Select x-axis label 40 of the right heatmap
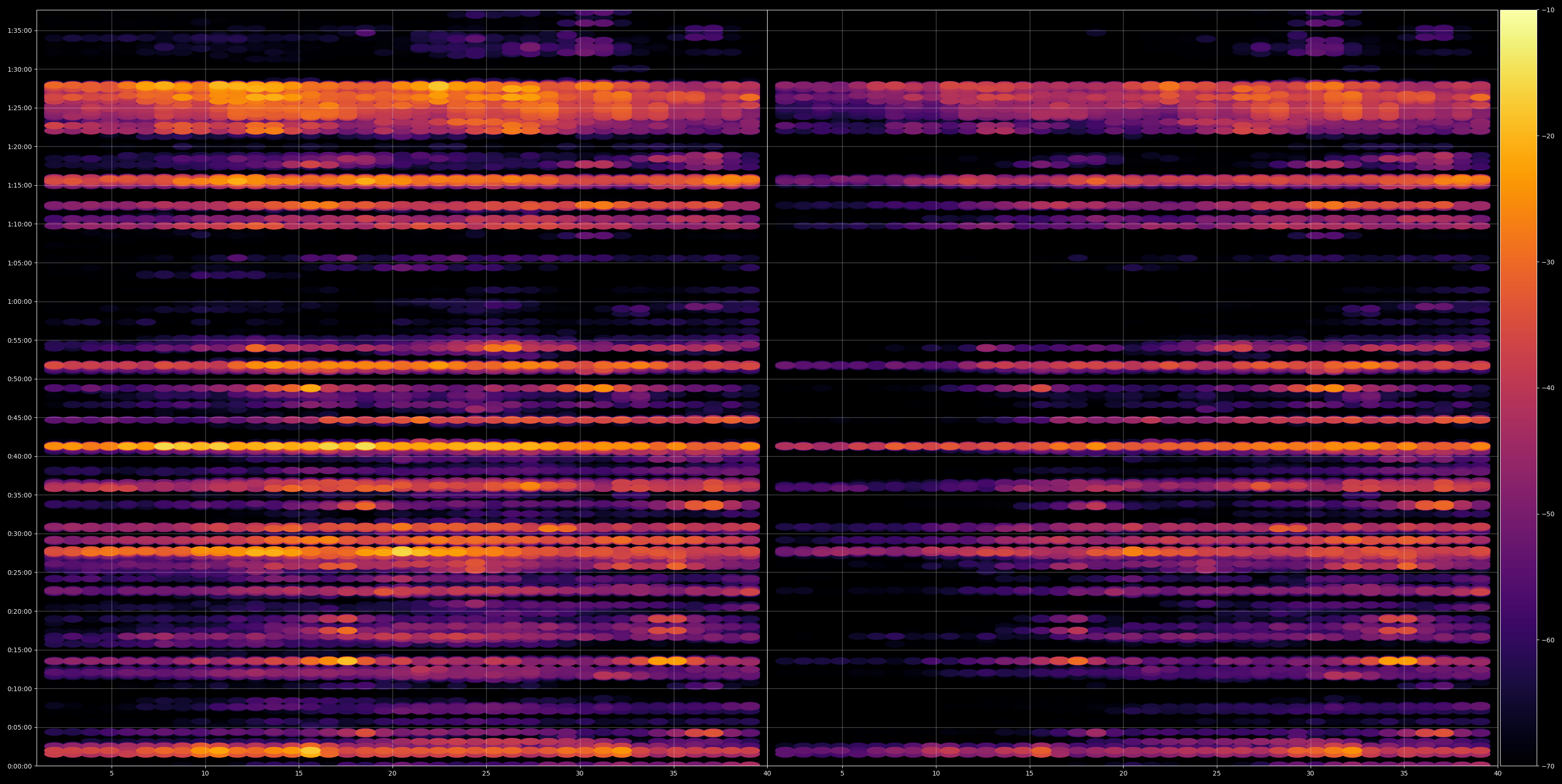This screenshot has height=784, width=1562. point(1498,774)
